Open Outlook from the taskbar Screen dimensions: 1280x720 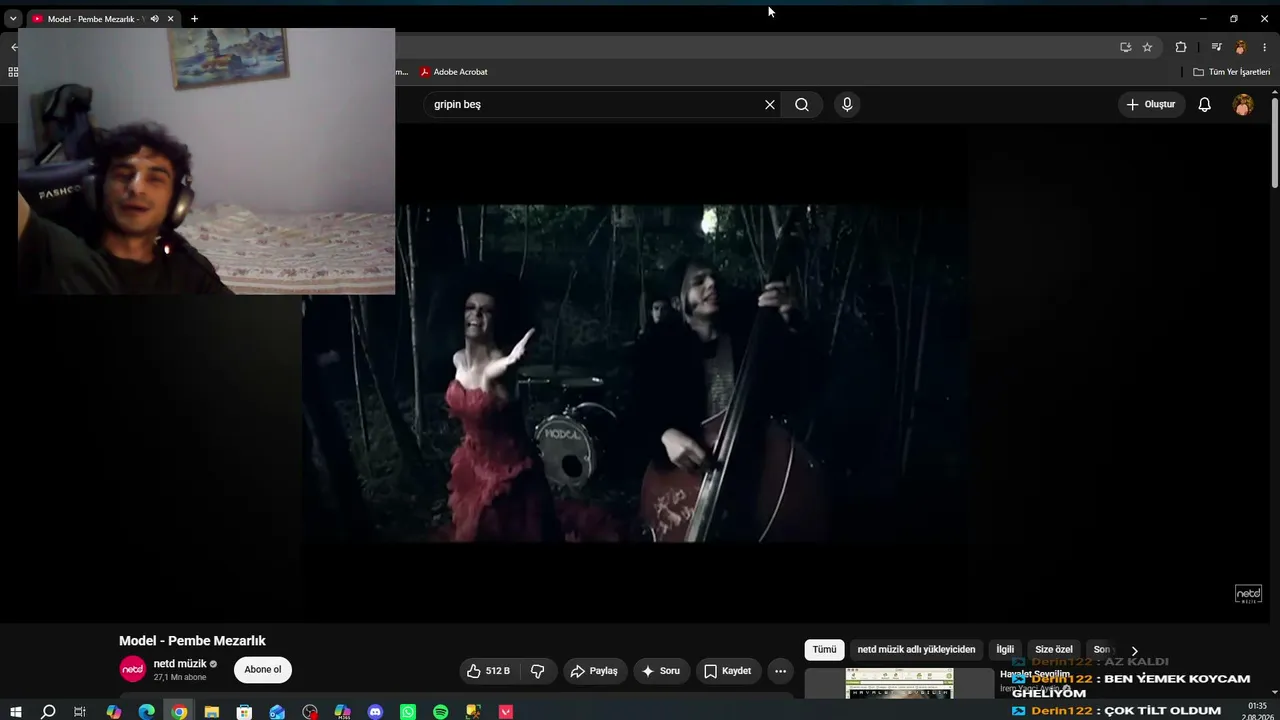[x=277, y=712]
